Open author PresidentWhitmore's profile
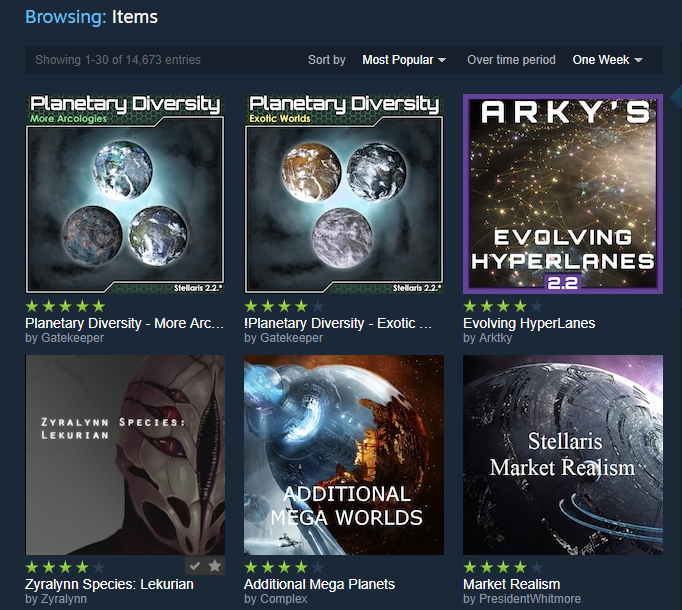 (530, 599)
